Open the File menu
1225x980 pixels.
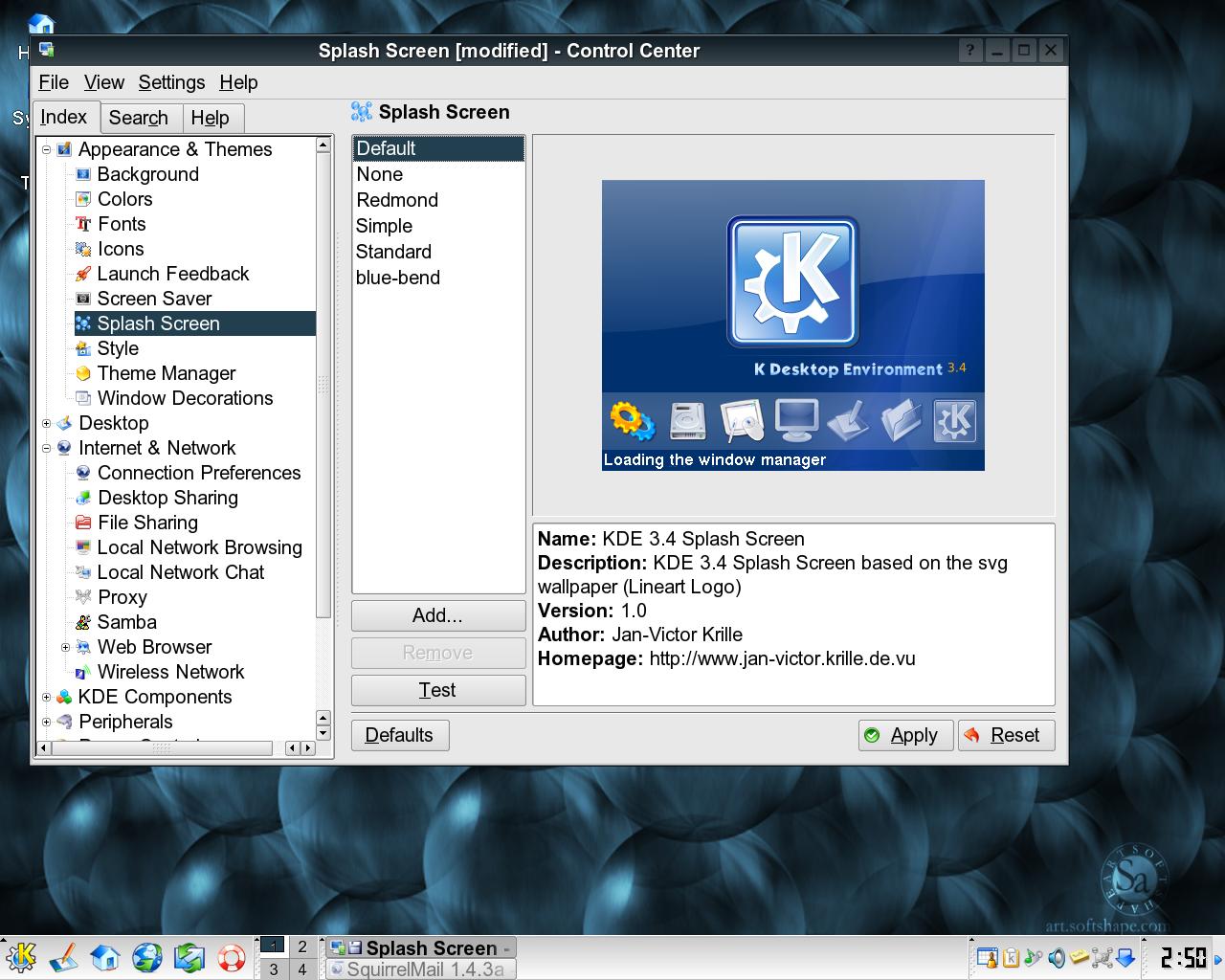[54, 82]
